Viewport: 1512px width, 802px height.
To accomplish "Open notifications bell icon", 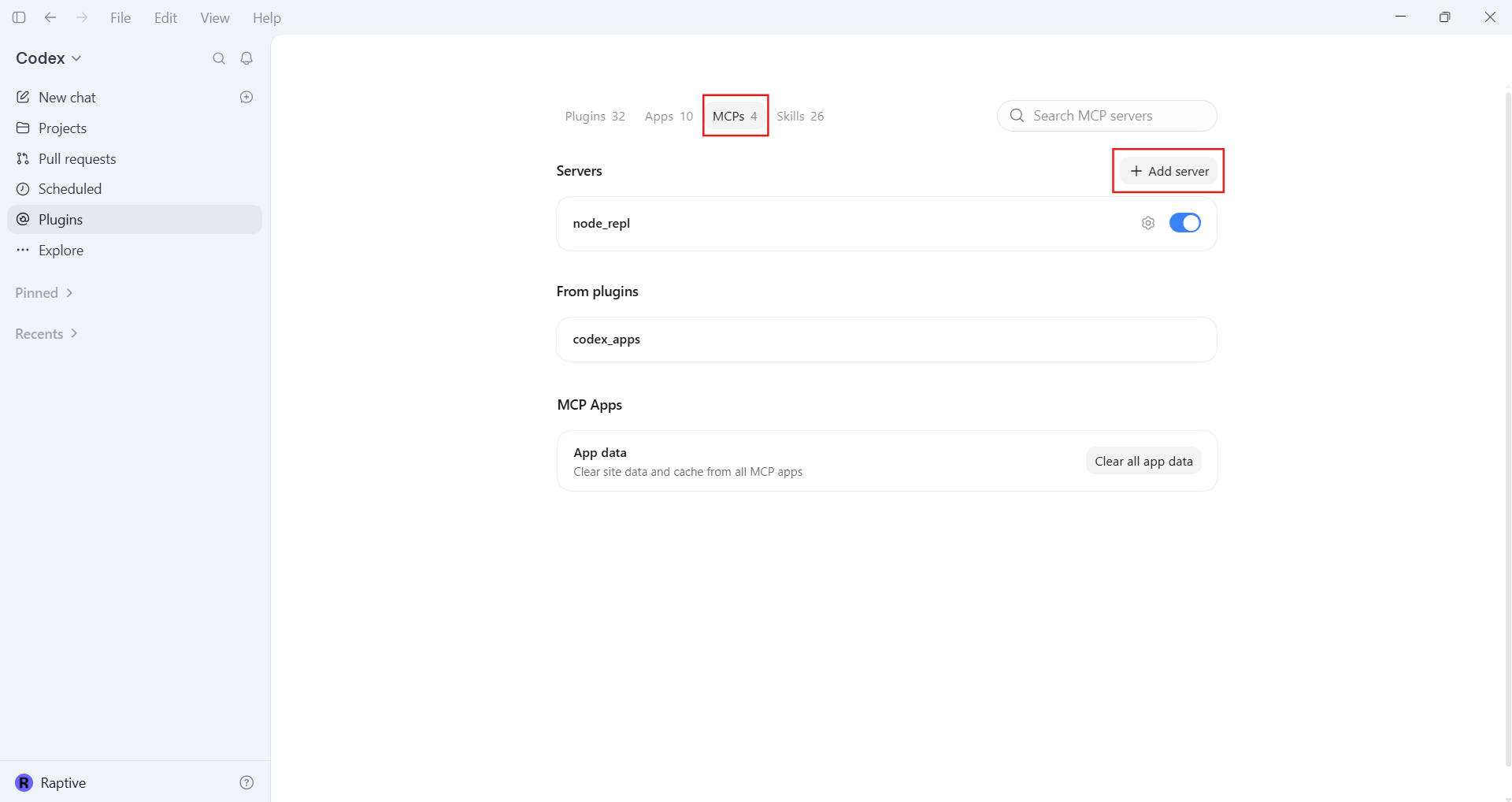I will pos(246,58).
